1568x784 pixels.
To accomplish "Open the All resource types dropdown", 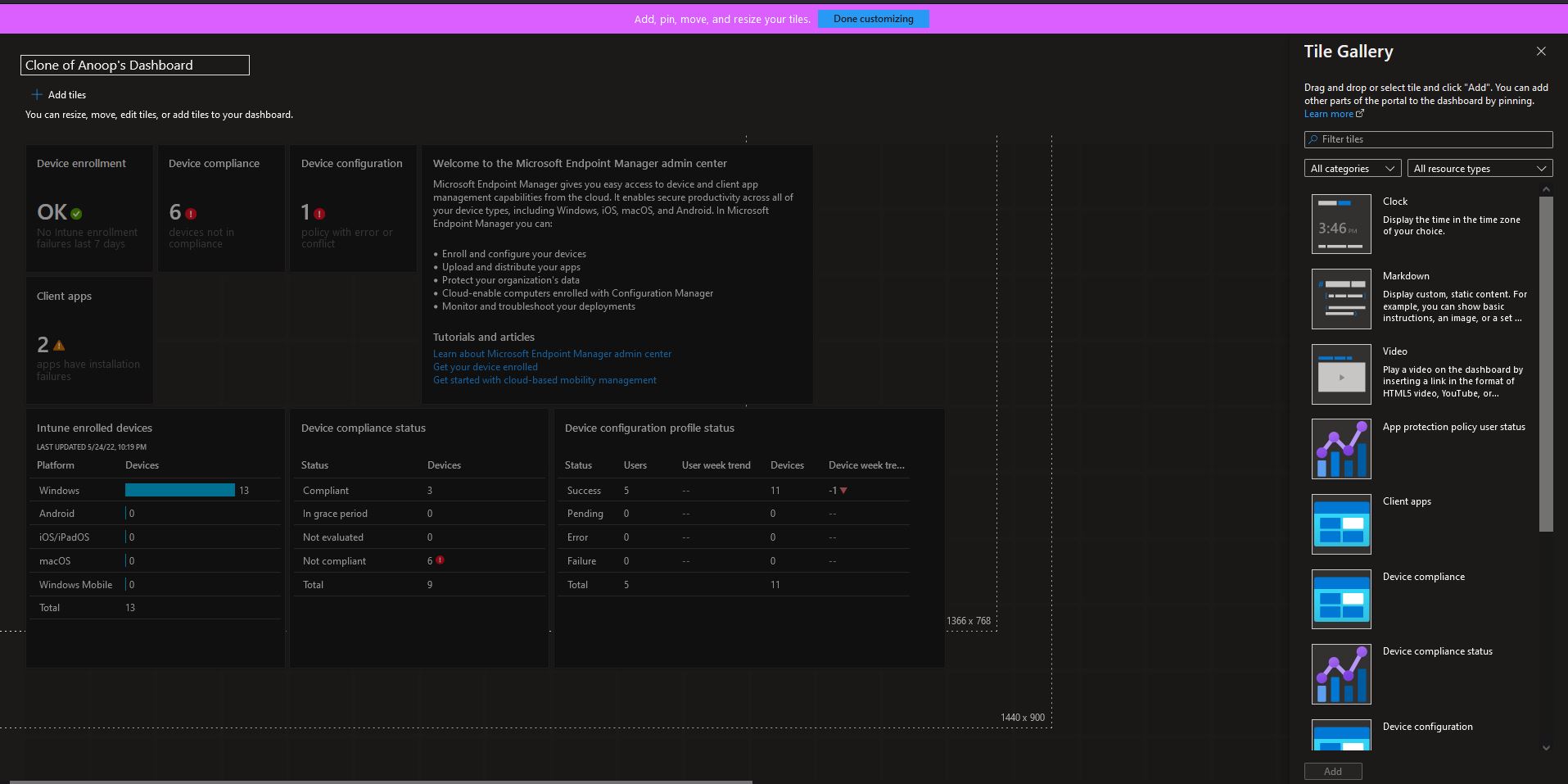I will [1480, 169].
